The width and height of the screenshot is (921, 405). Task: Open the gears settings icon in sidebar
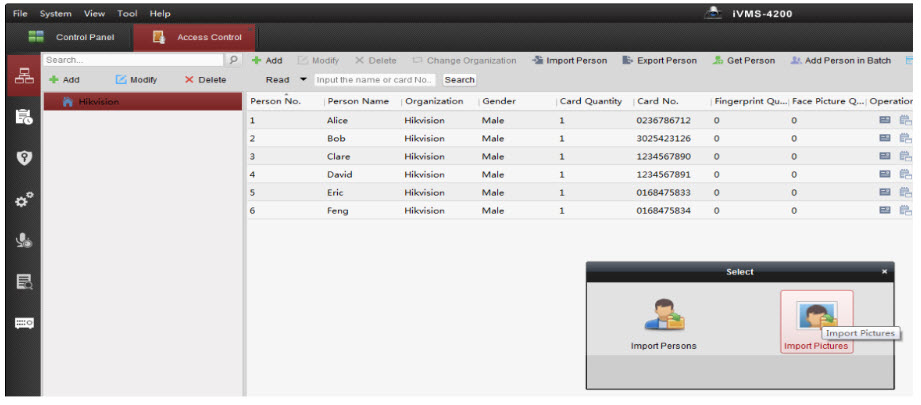(22, 200)
